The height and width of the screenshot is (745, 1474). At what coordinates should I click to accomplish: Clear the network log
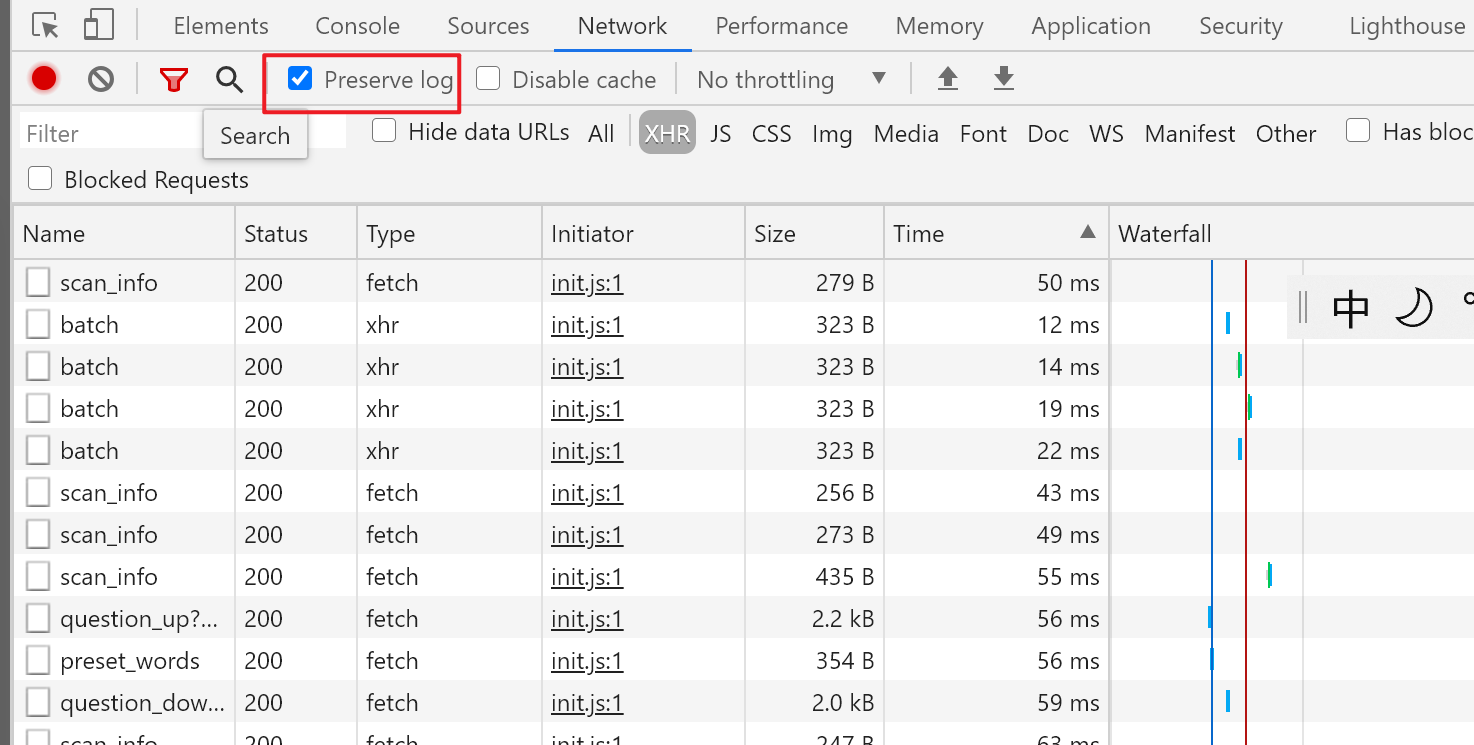coord(101,79)
